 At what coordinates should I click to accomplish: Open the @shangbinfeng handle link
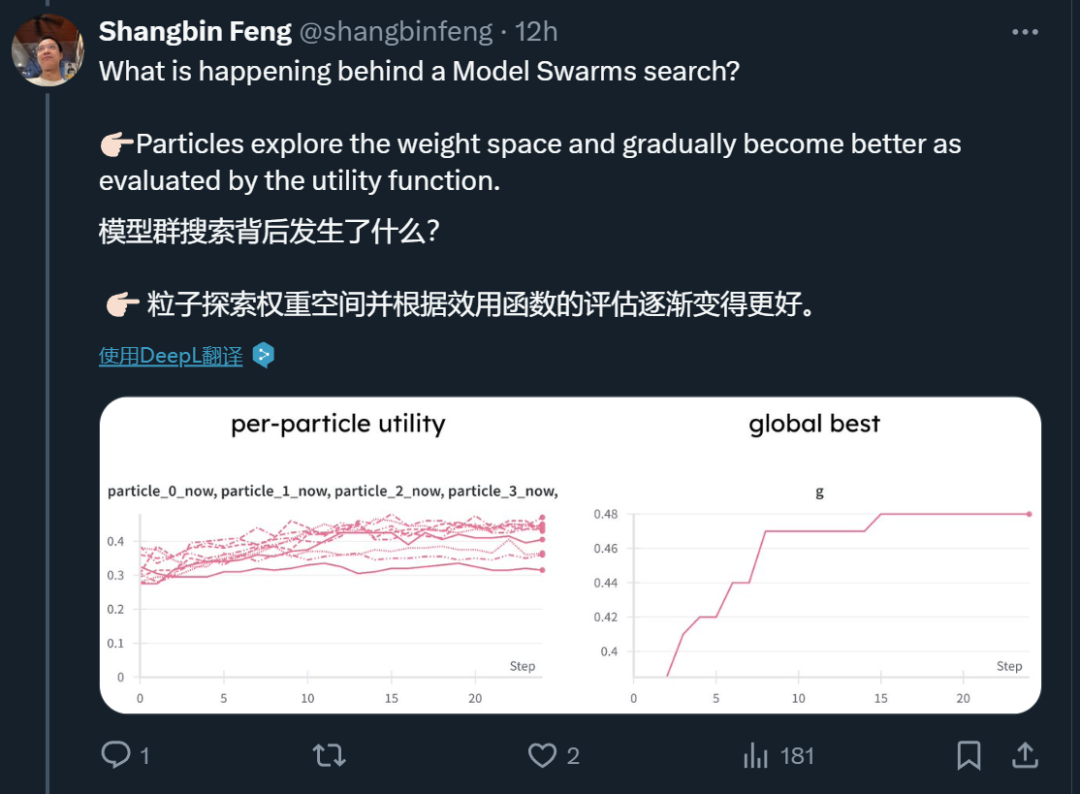396,32
